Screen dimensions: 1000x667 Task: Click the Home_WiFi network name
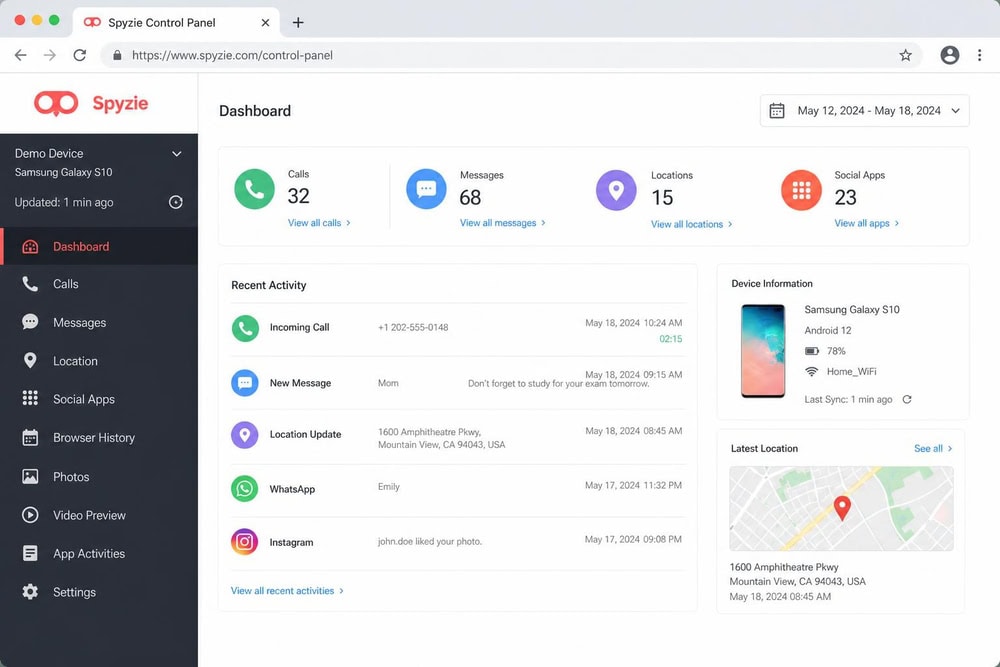coord(851,371)
